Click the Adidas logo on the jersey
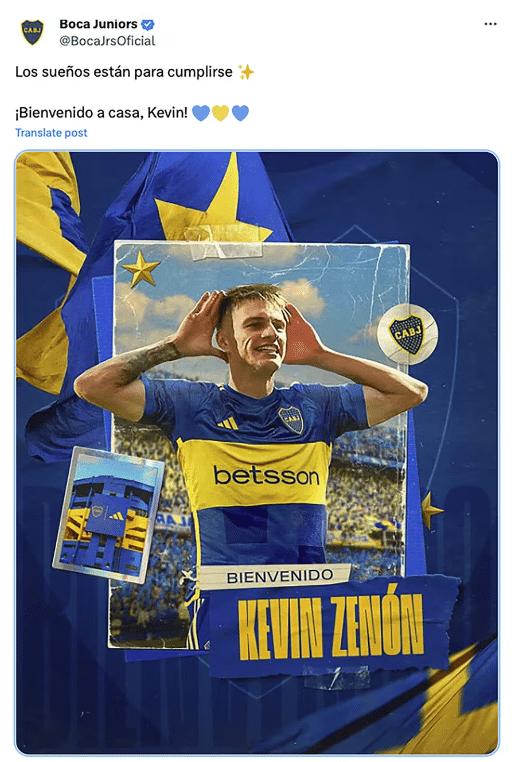 [228, 423]
